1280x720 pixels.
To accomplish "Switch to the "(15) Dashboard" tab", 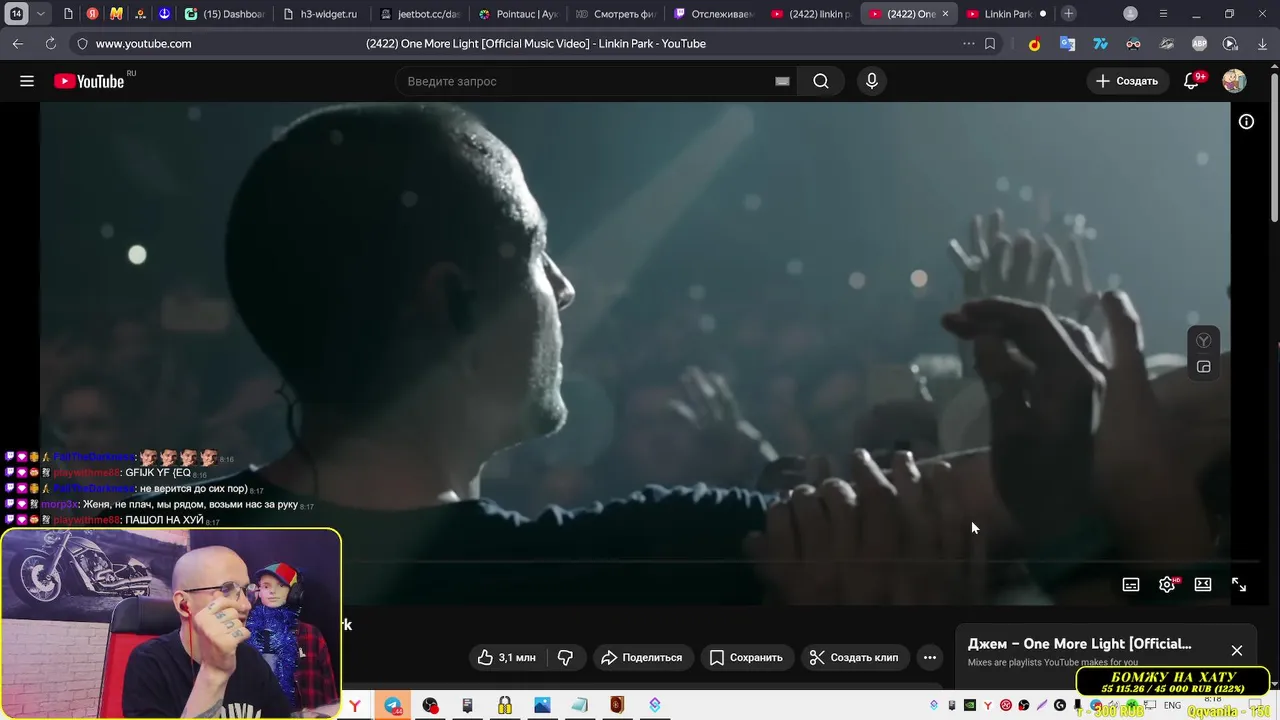I will tap(226, 14).
